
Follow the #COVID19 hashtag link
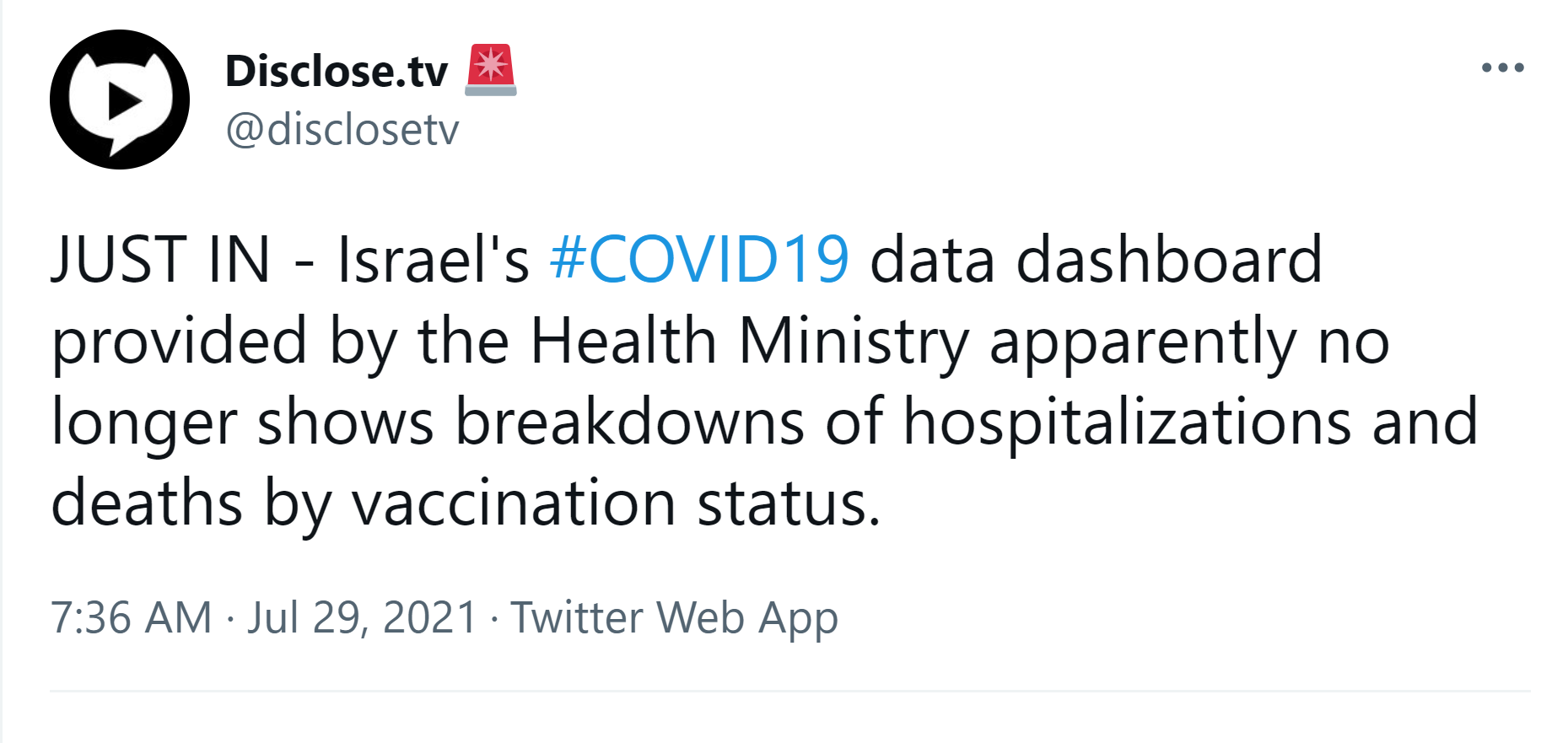click(699, 259)
